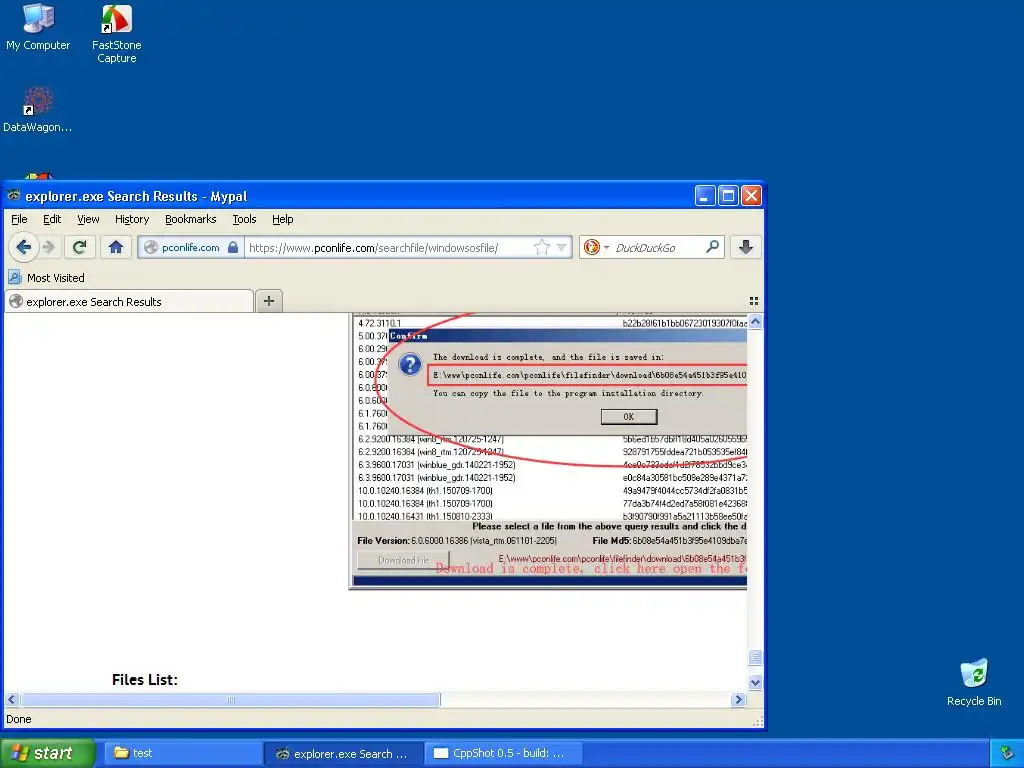Show the tab groups grid icon
1024x768 pixels.
coord(754,301)
